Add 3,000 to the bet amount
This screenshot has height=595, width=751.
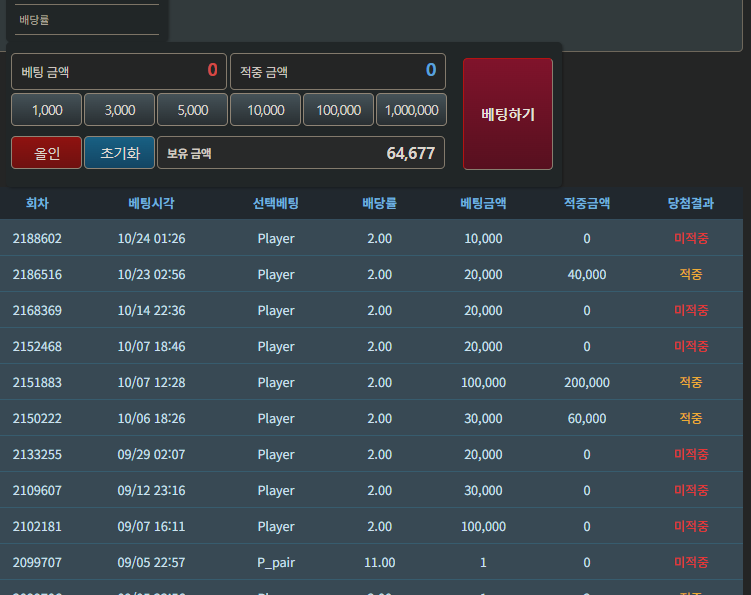[120, 110]
